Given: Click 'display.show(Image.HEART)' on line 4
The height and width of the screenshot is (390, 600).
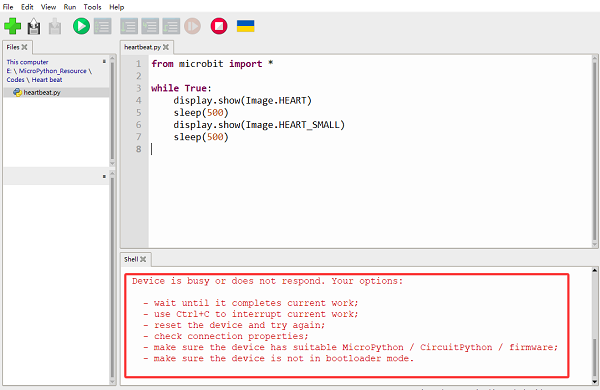Looking at the screenshot, I should pos(243,100).
